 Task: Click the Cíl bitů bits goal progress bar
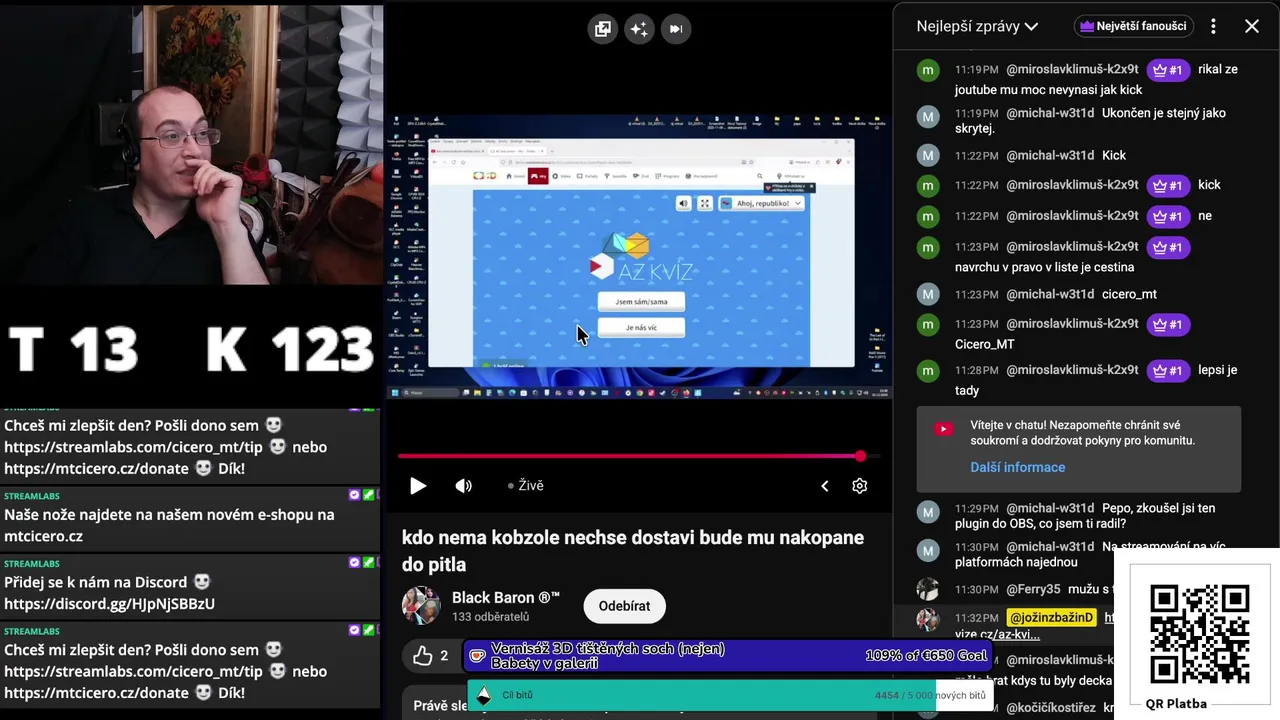[731, 695]
